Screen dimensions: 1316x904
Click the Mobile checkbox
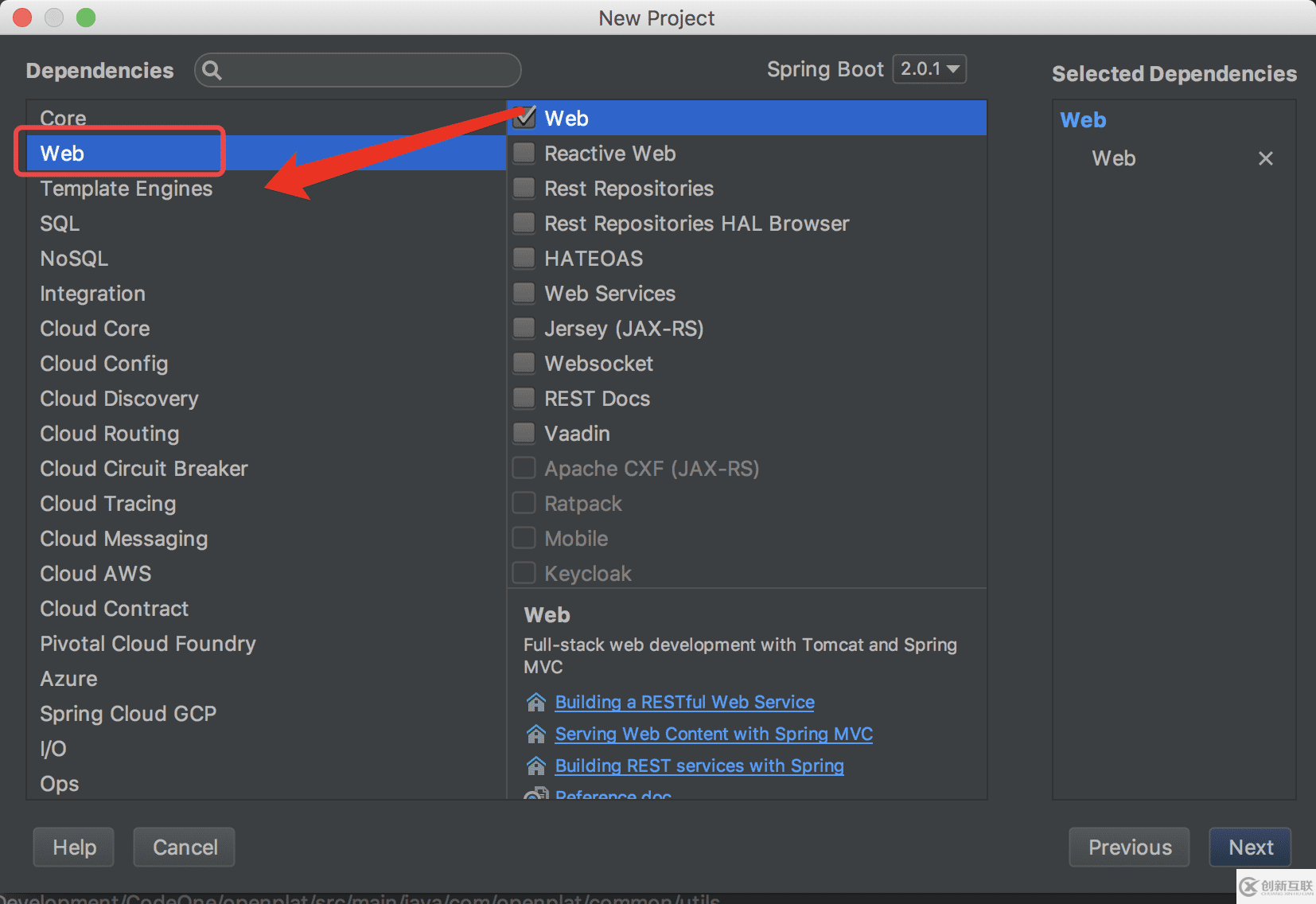pos(524,538)
